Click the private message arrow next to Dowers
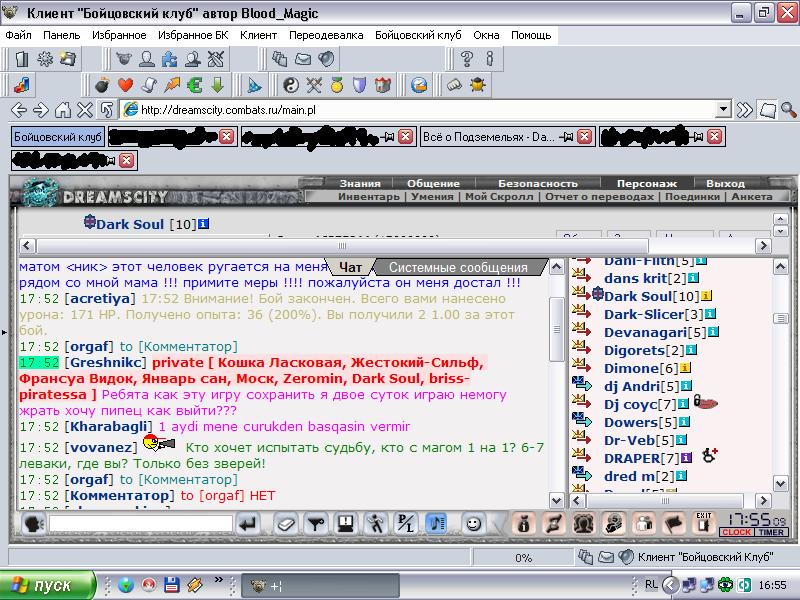 582,421
